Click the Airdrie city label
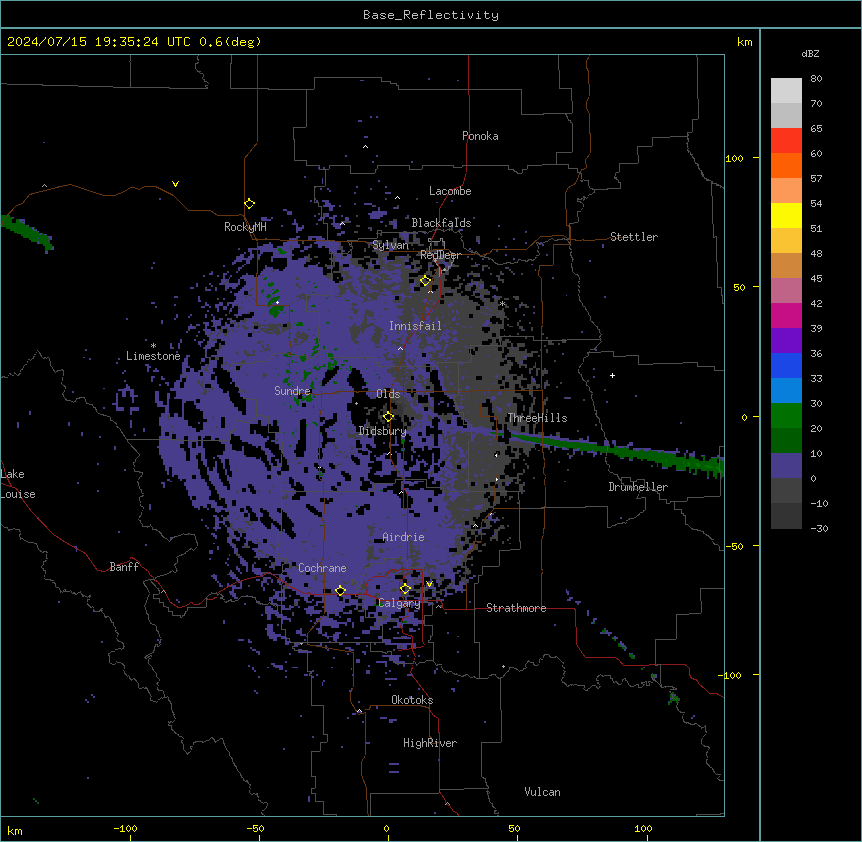The image size is (862, 842). coord(404,537)
